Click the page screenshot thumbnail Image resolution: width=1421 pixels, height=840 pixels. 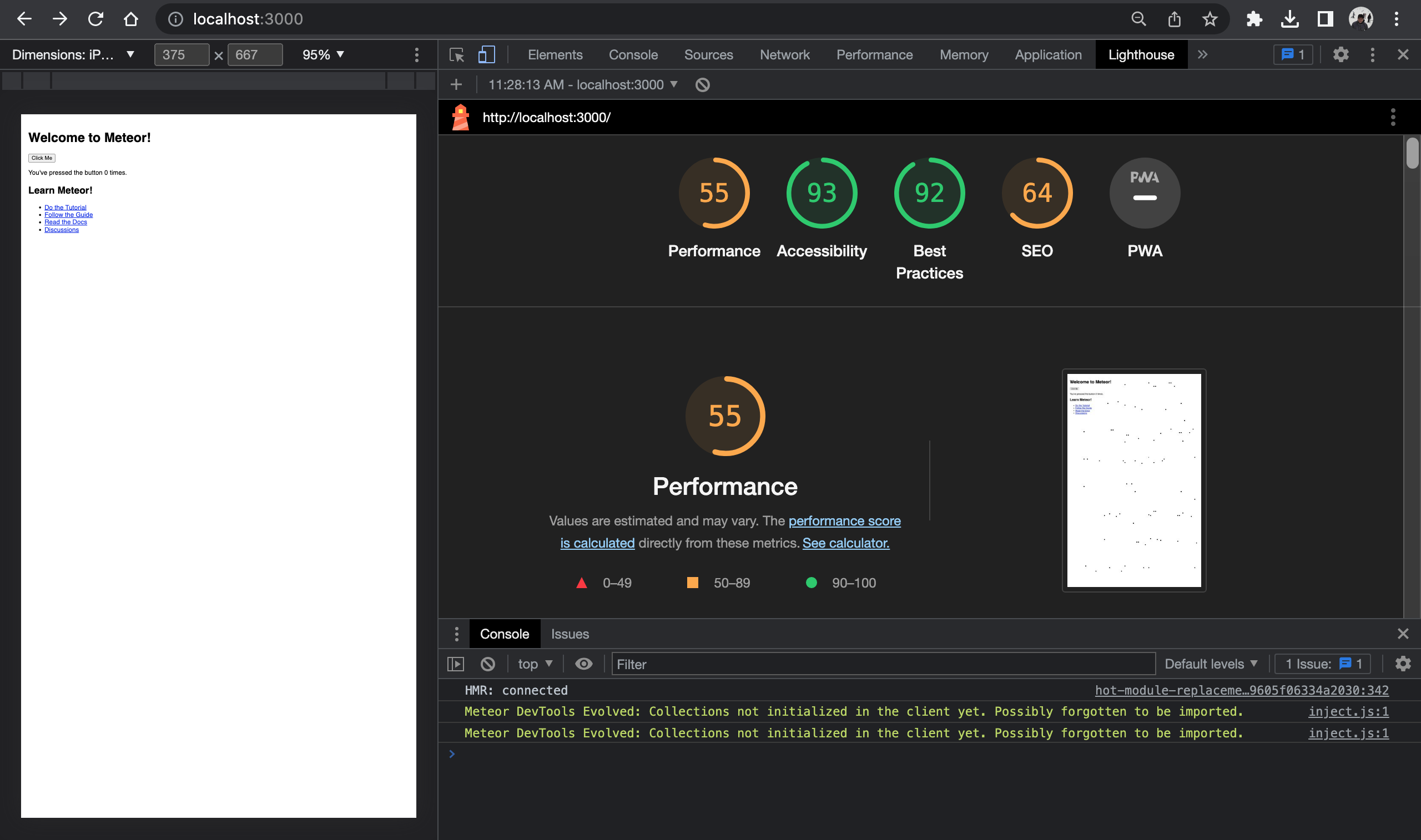[1133, 480]
